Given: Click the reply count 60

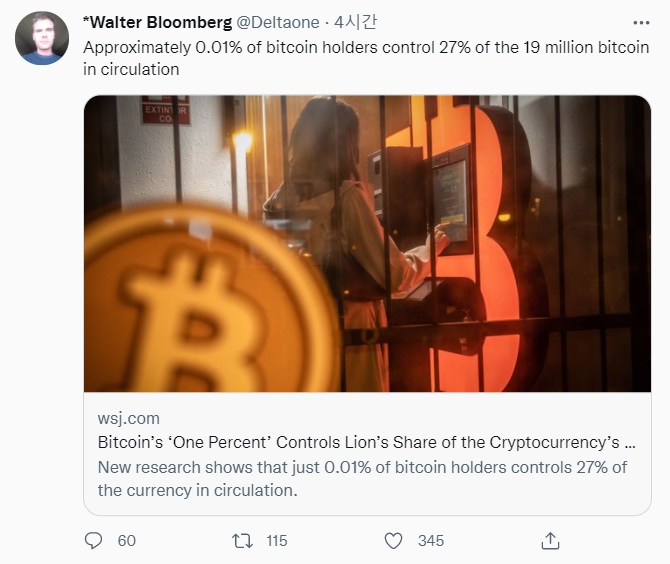Looking at the screenshot, I should [x=126, y=540].
